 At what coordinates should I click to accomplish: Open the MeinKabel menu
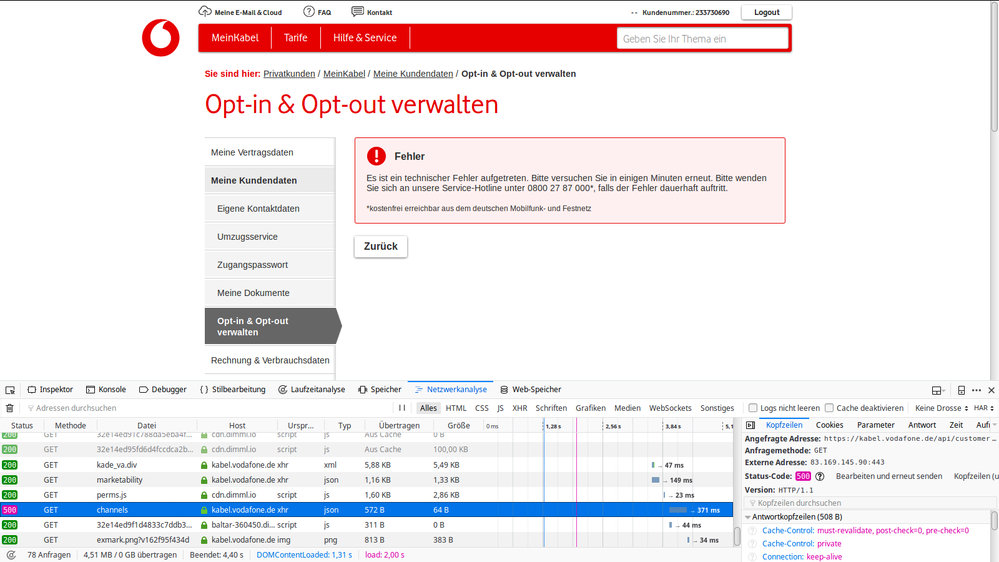(x=235, y=38)
